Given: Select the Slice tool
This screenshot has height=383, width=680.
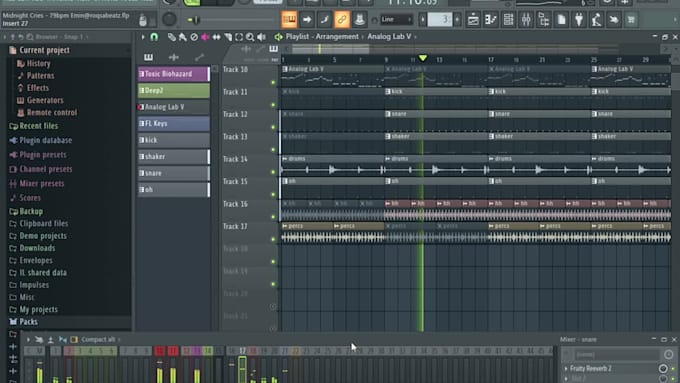Looking at the screenshot, I should 228,37.
